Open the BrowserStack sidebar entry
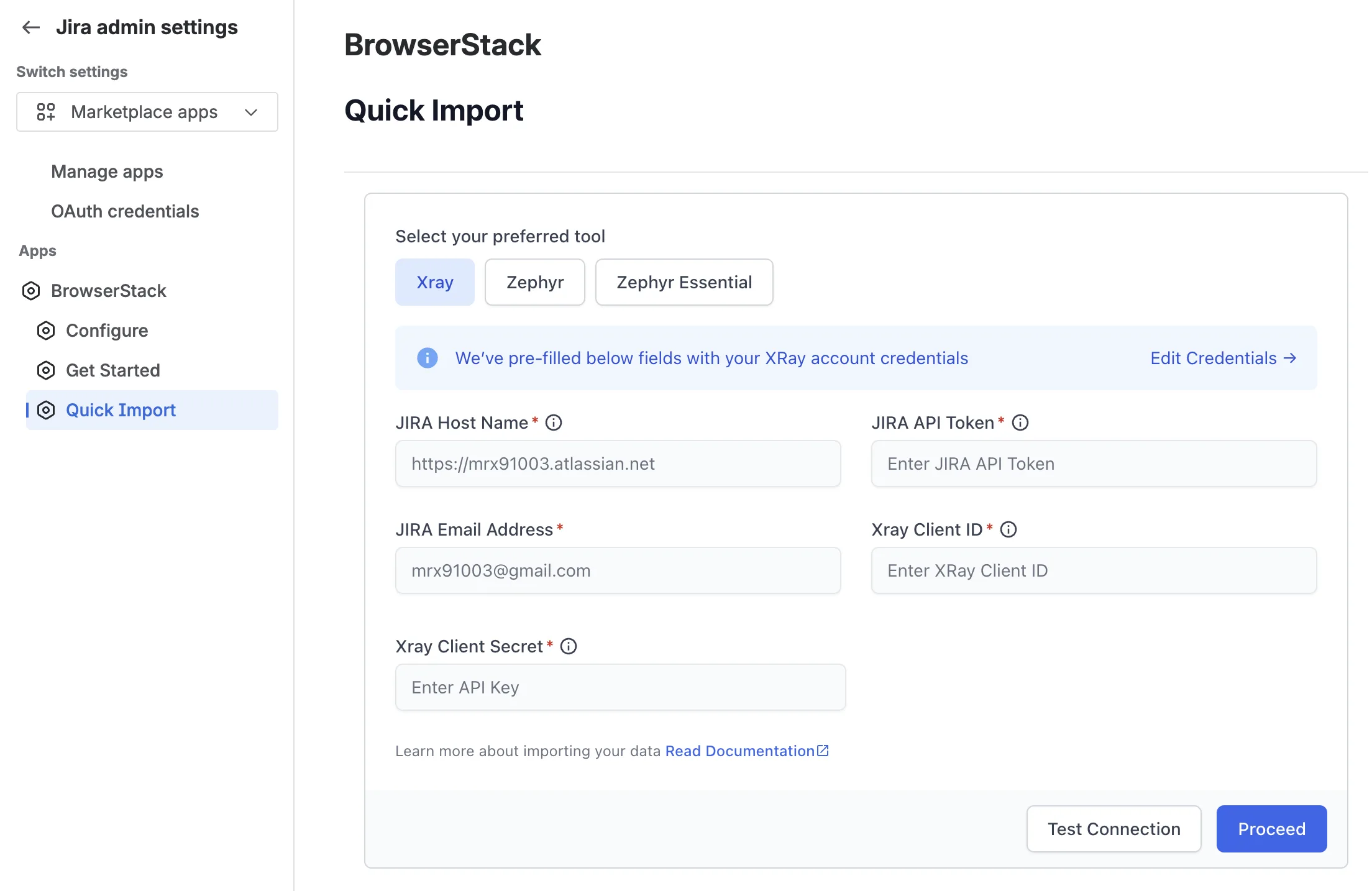The width and height of the screenshot is (1372, 891). tap(109, 291)
